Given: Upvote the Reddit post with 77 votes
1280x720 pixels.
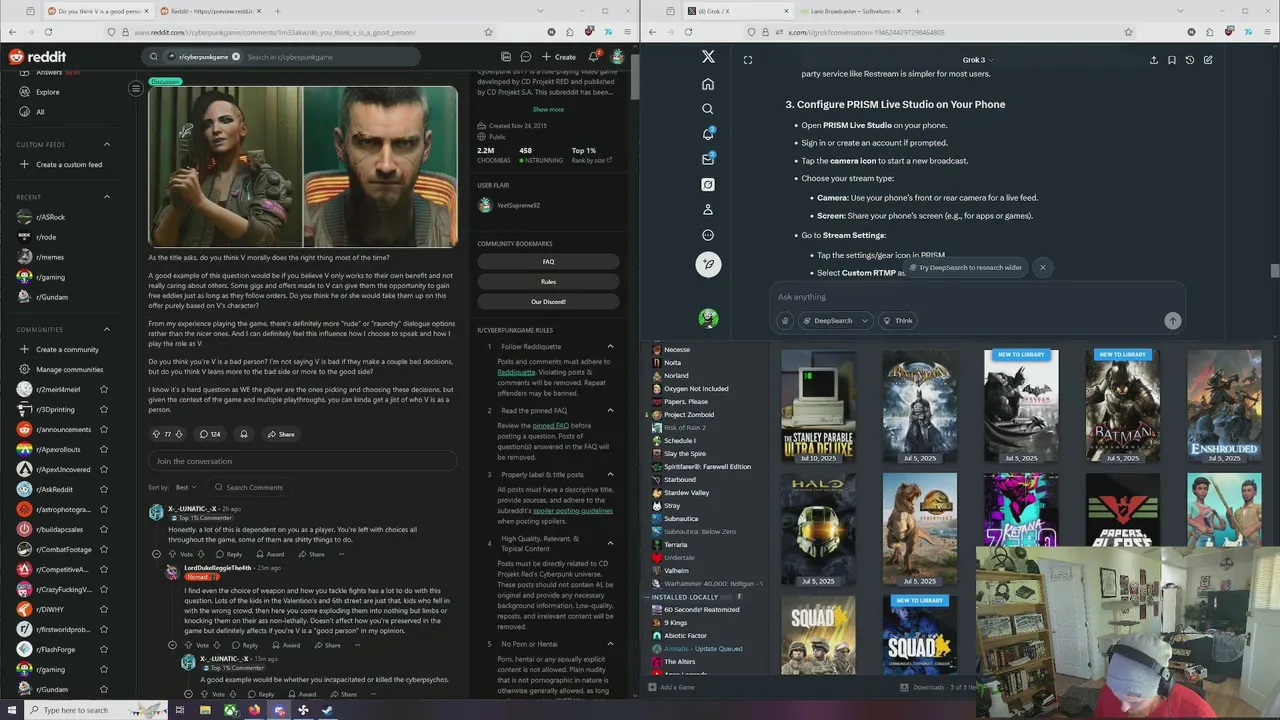Looking at the screenshot, I should pyautogui.click(x=156, y=434).
